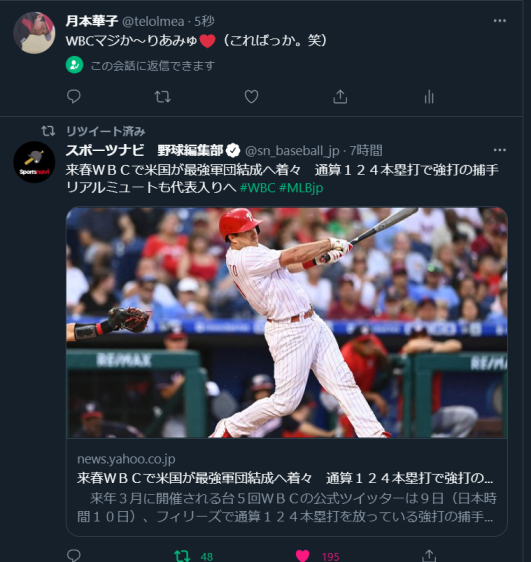Share the スポーツナビ baseball tweet
Viewport: 531px width, 562px height.
[429, 556]
